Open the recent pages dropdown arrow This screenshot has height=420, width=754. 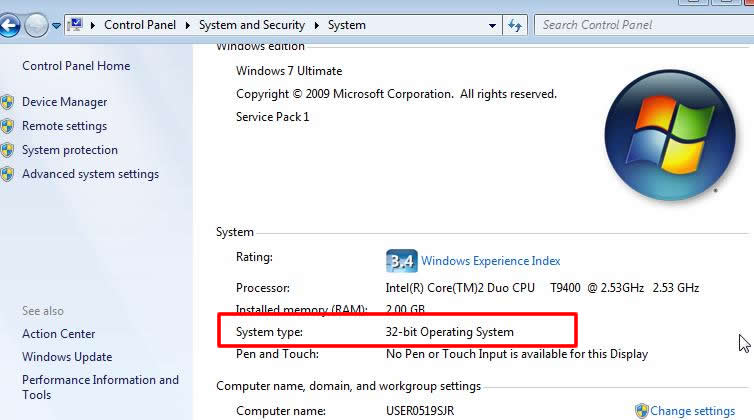click(x=56, y=25)
